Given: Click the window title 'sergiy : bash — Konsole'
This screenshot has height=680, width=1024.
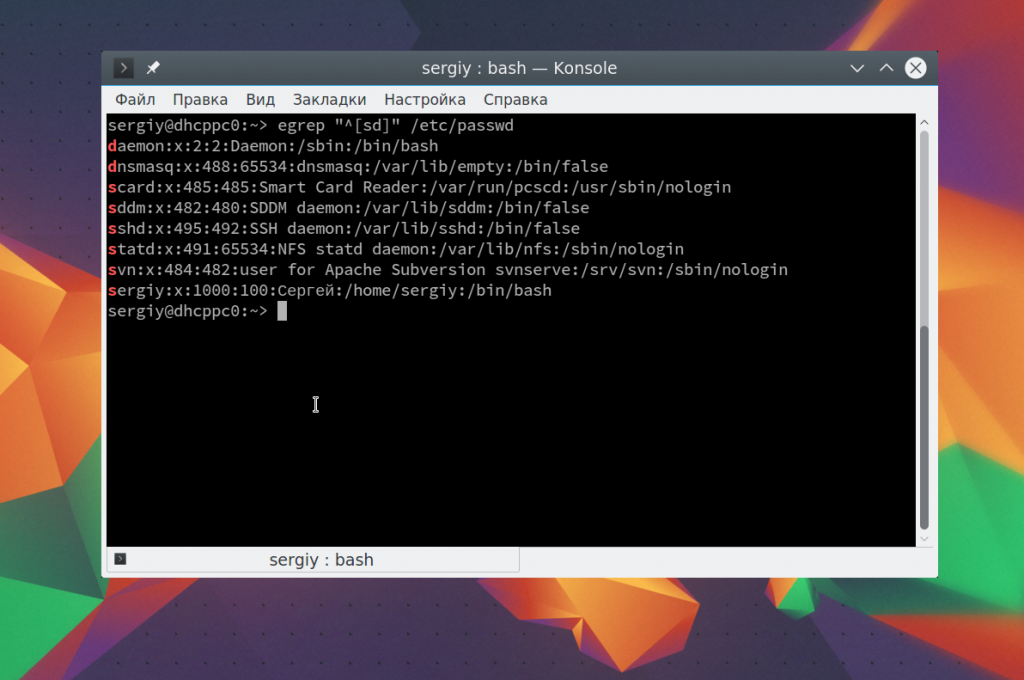Looking at the screenshot, I should click(519, 68).
